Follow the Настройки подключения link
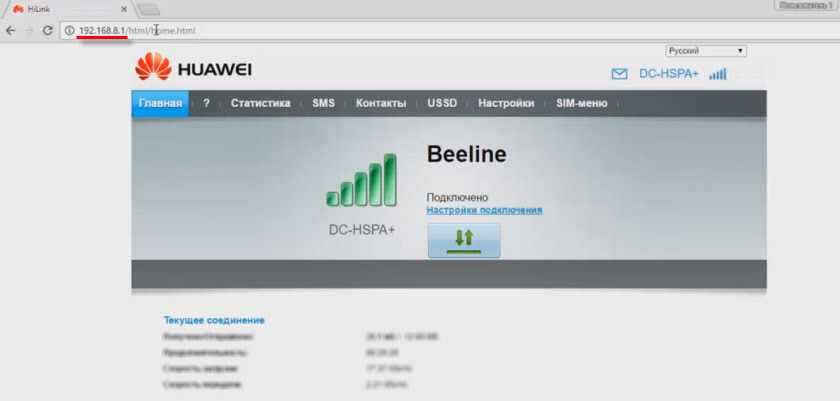This screenshot has height=401, width=840. 484,210
